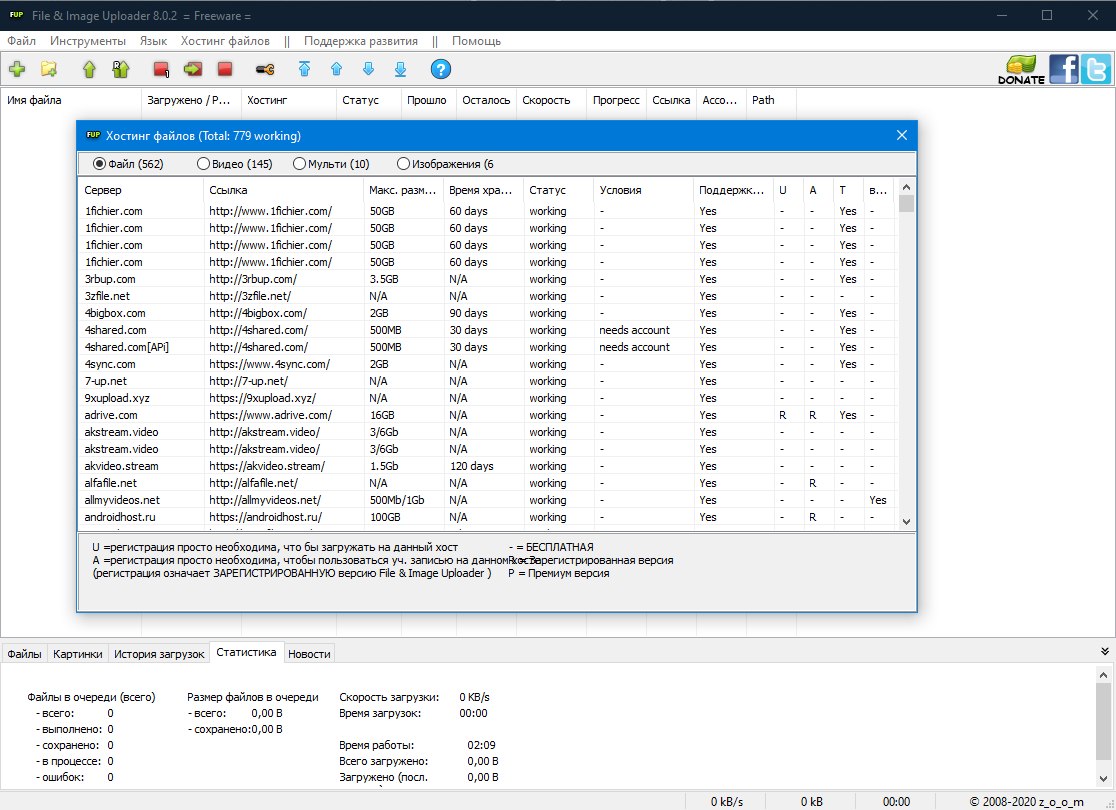Image resolution: width=1116 pixels, height=810 pixels.
Task: Open the Инструменты menu
Action: pyautogui.click(x=88, y=41)
